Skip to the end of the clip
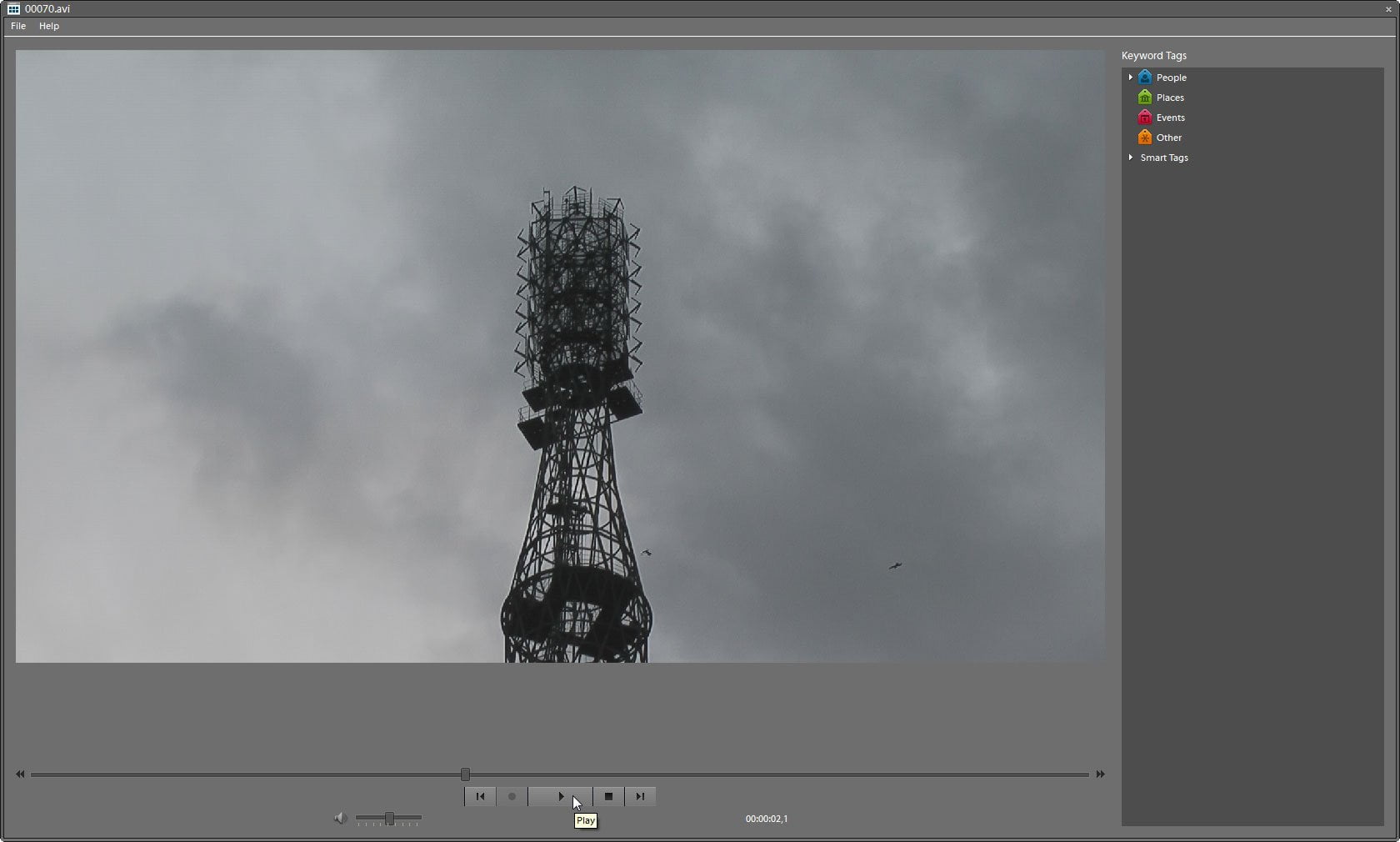This screenshot has height=842, width=1400. [x=640, y=796]
